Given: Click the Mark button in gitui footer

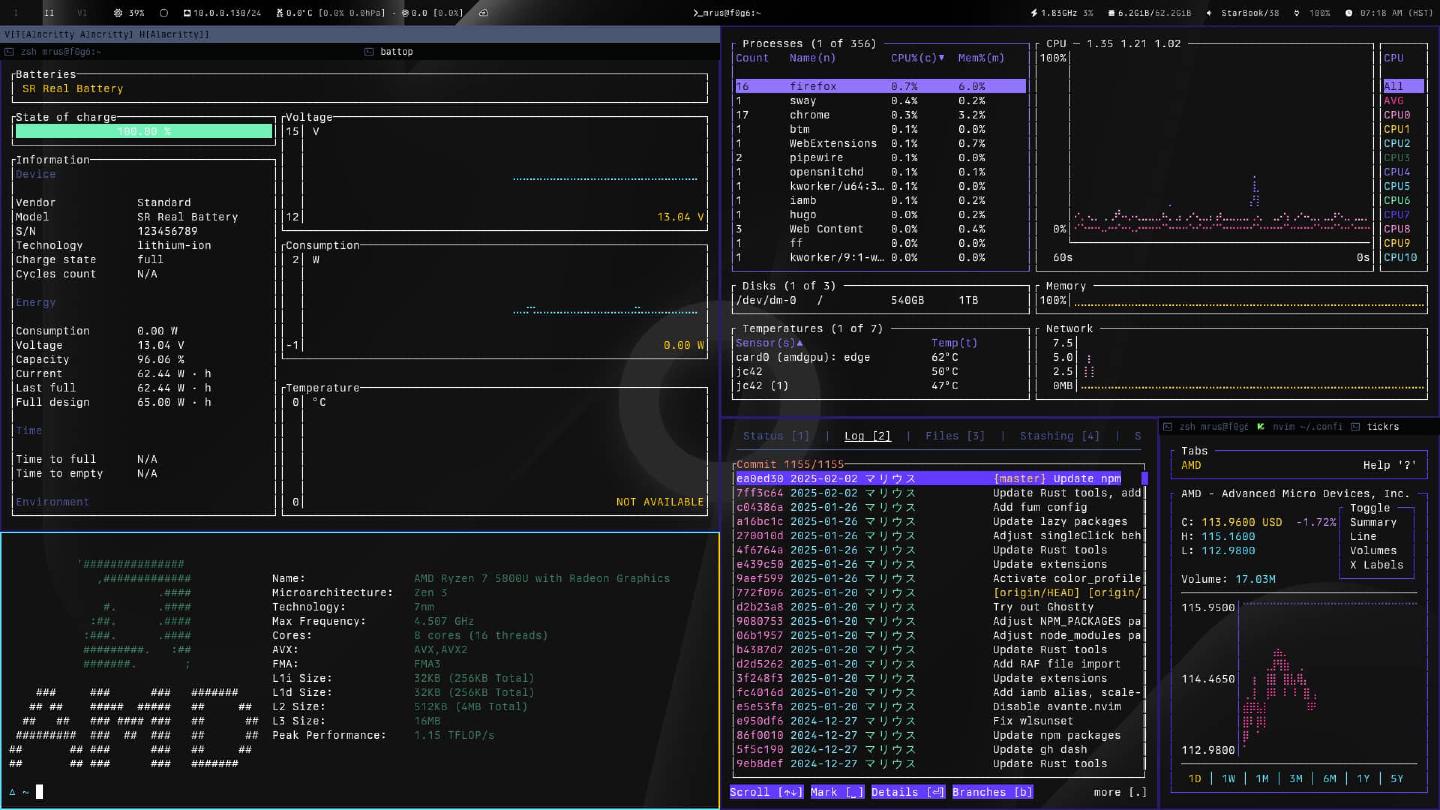Looking at the screenshot, I should (838, 792).
